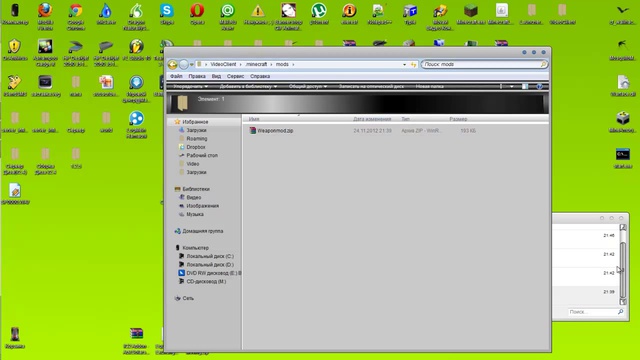Open the Упорядочить dropdown in the toolbar
This screenshot has height=360, width=640.
coord(191,87)
